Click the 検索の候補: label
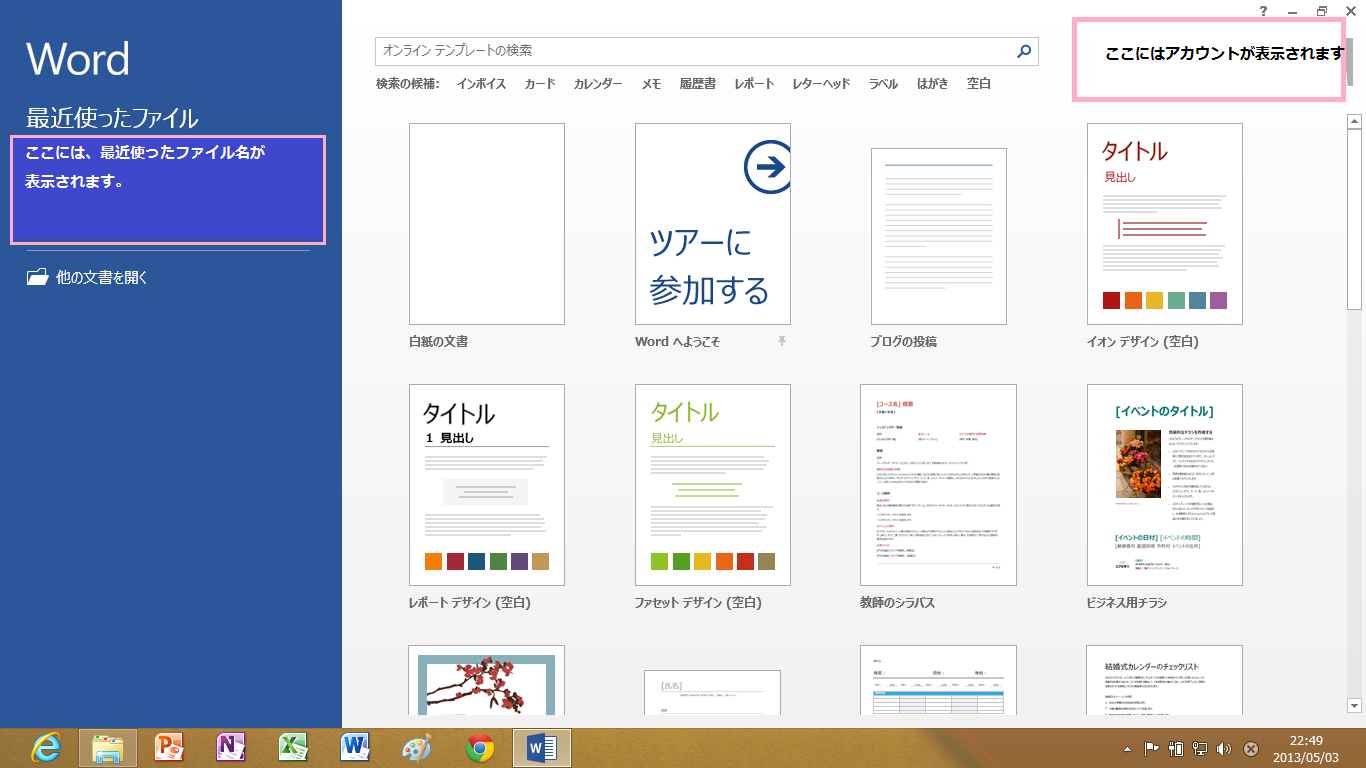 click(407, 84)
